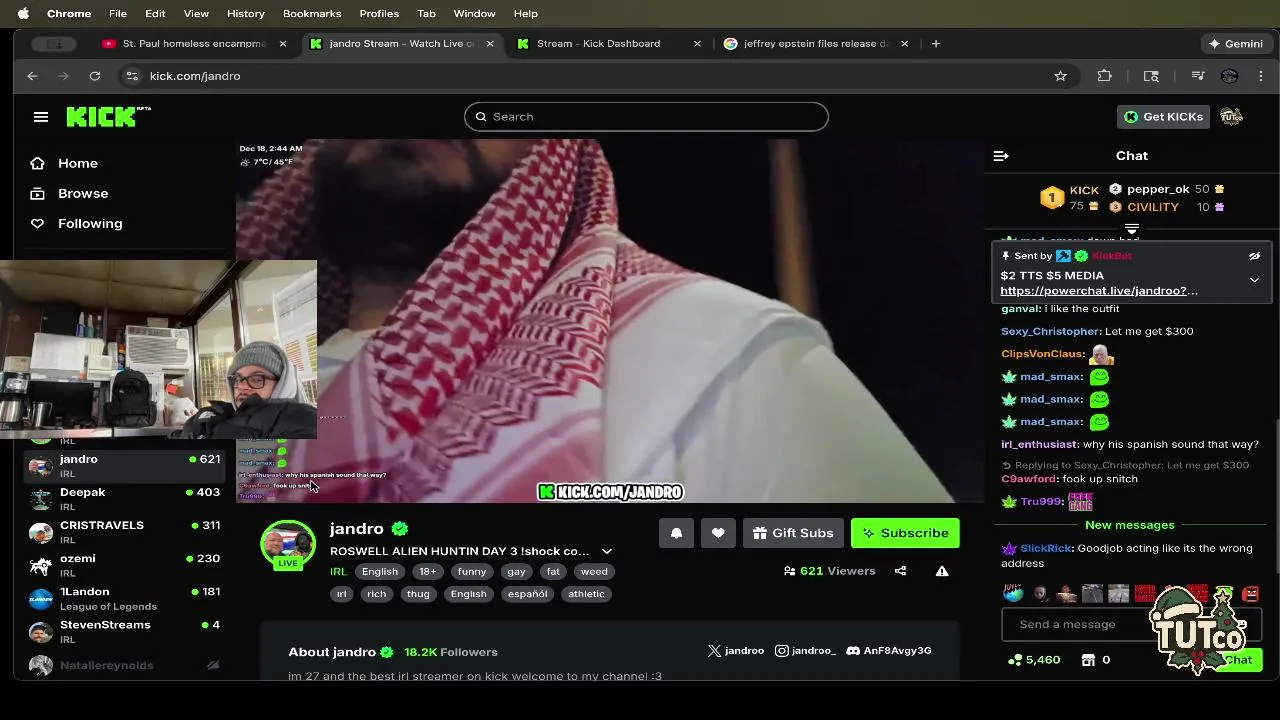Open a new Chrome tab
Viewport: 1280px width, 720px height.
[x=936, y=44]
